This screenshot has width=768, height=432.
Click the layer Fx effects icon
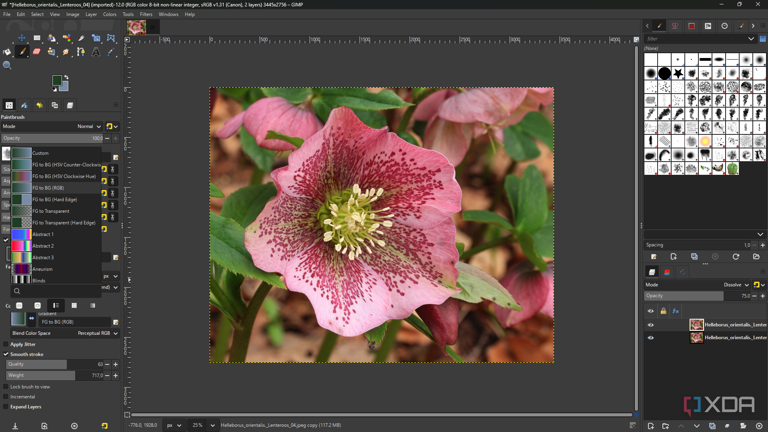(x=675, y=311)
